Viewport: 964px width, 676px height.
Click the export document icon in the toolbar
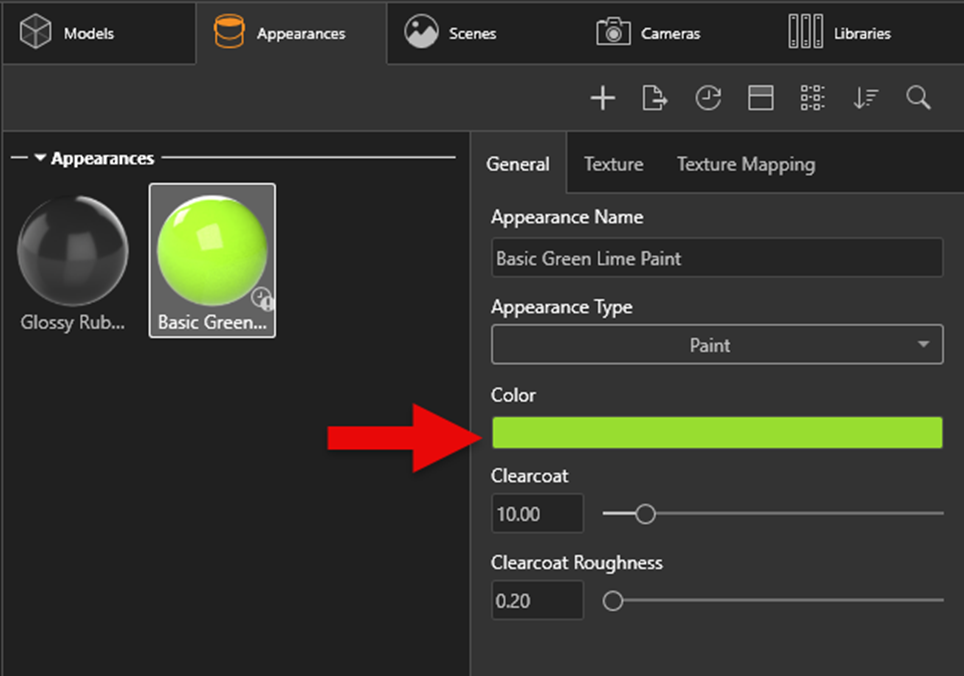(655, 98)
